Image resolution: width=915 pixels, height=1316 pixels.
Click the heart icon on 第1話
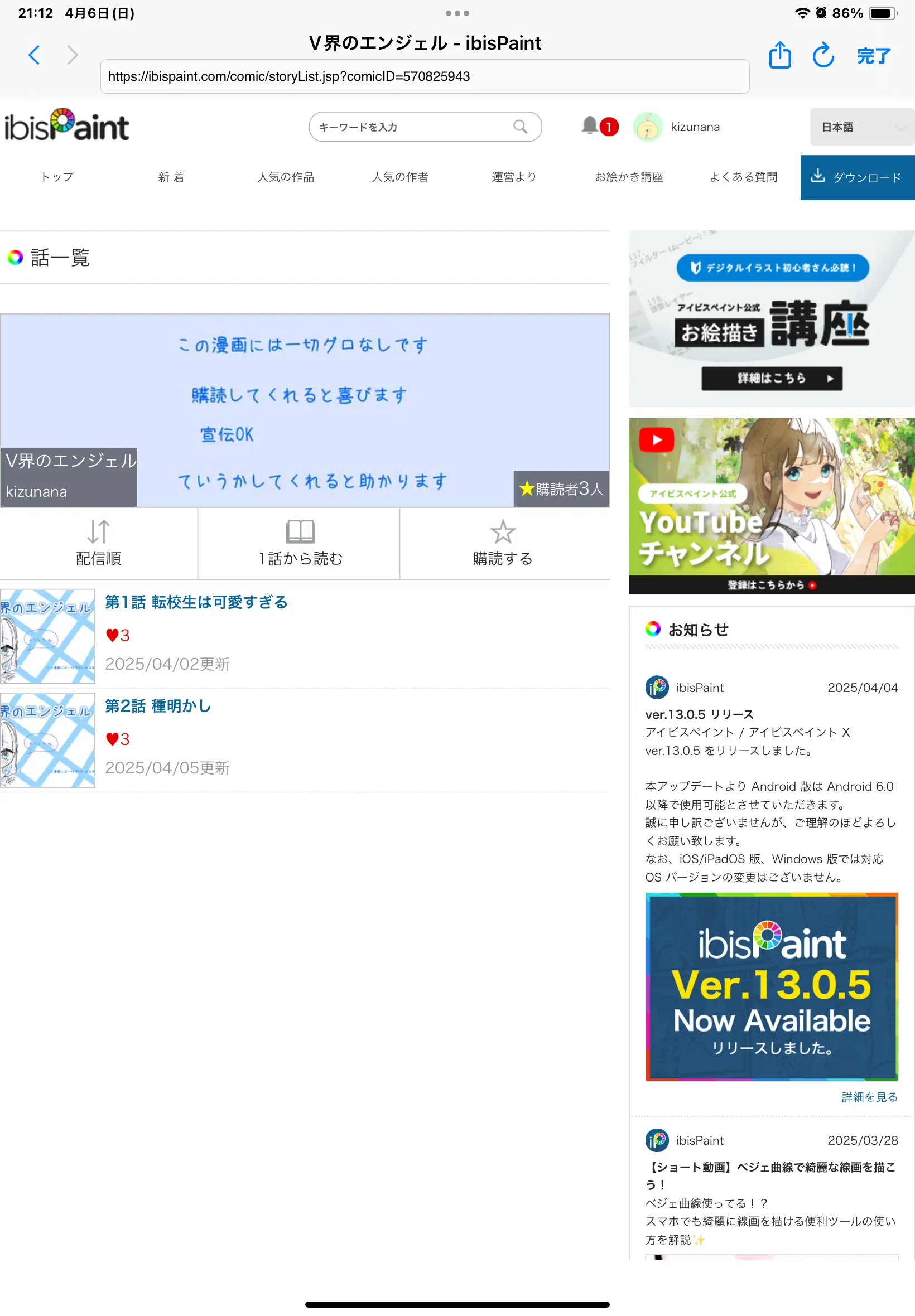112,635
